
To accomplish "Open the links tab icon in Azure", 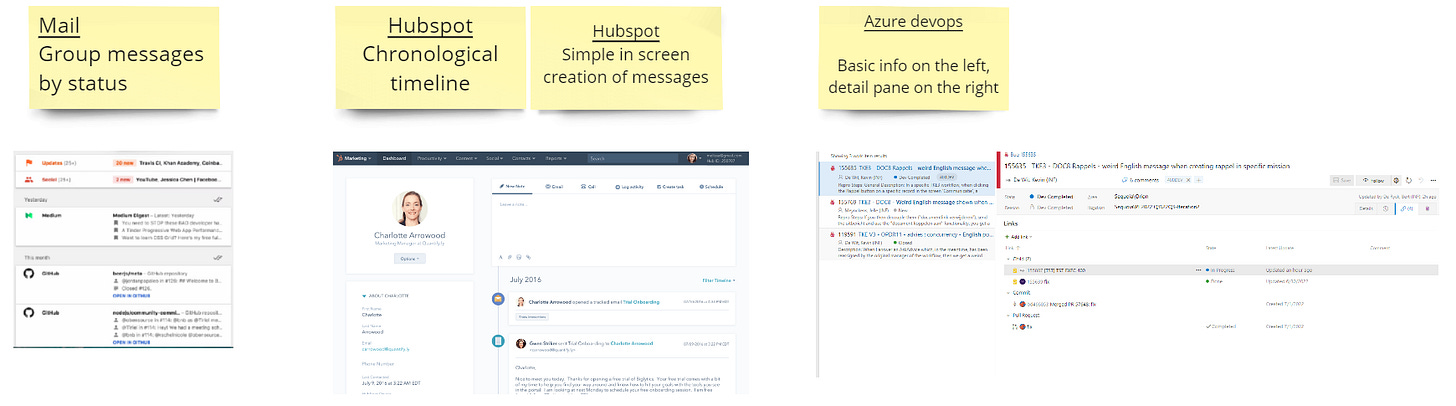I will pyautogui.click(x=1406, y=208).
